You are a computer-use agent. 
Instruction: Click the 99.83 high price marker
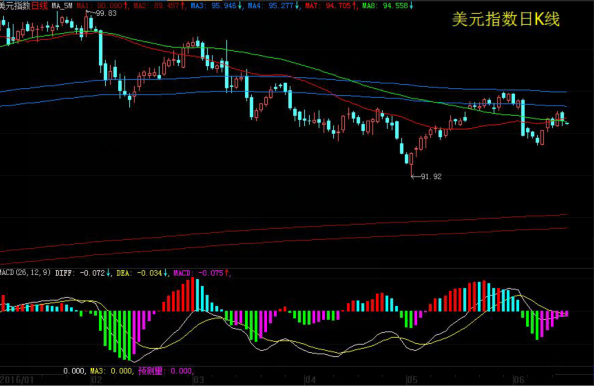coord(106,13)
